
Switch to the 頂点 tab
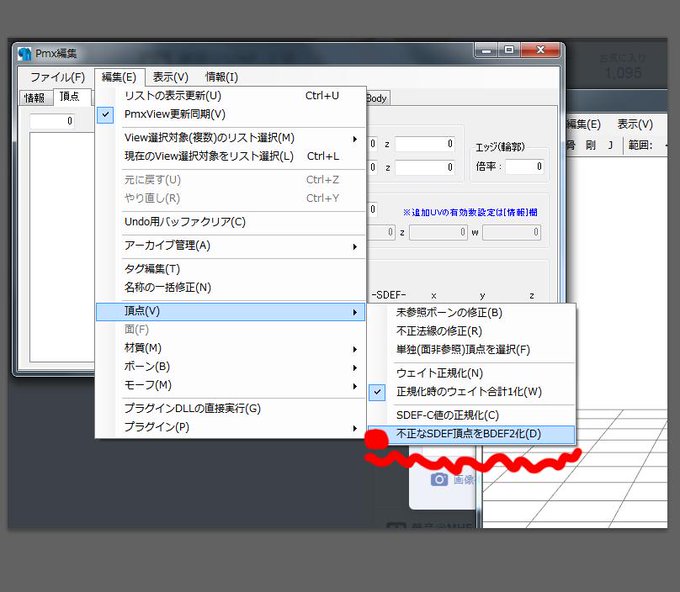pos(70,96)
